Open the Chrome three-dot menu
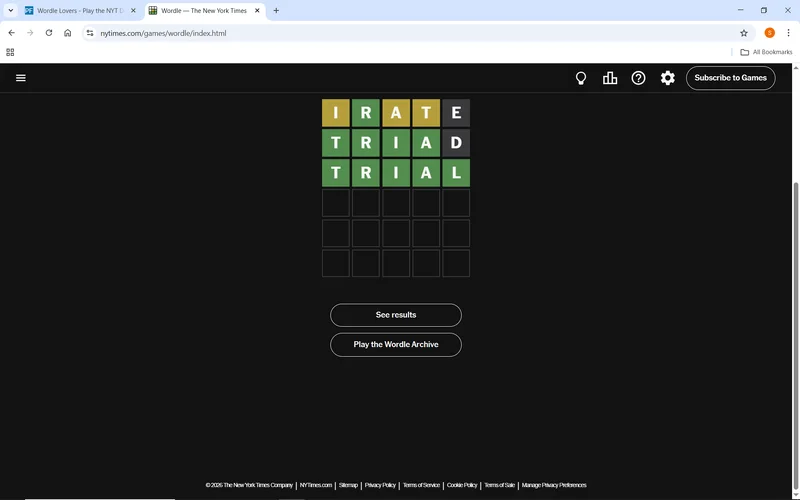The width and height of the screenshot is (800, 500). pyautogui.click(x=788, y=33)
